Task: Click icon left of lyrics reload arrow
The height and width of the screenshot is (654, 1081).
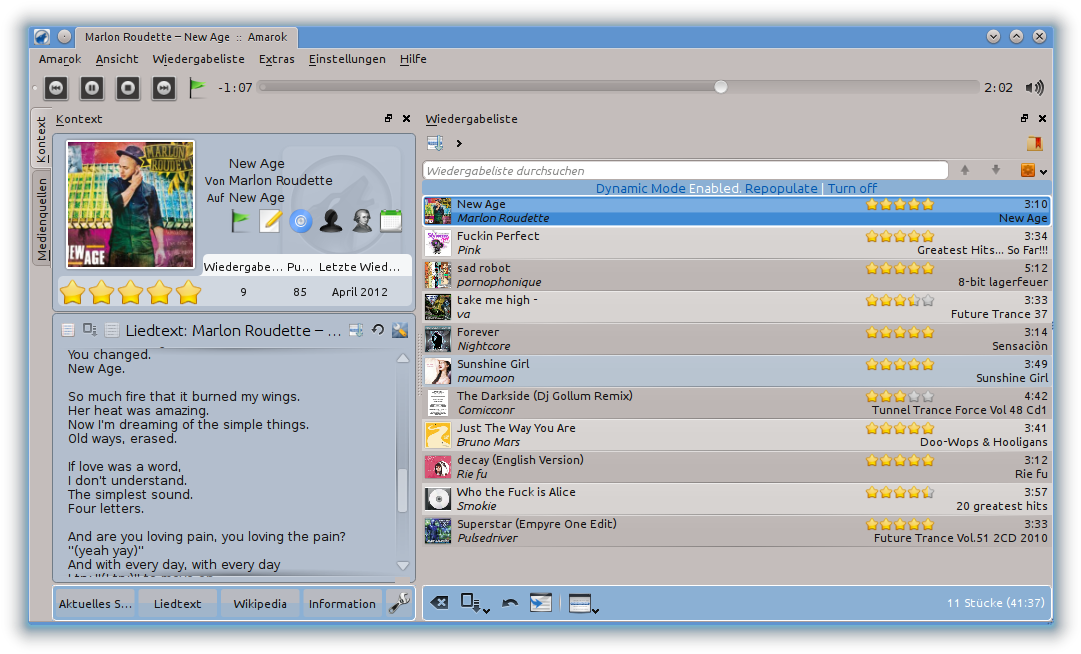Action: 356,330
